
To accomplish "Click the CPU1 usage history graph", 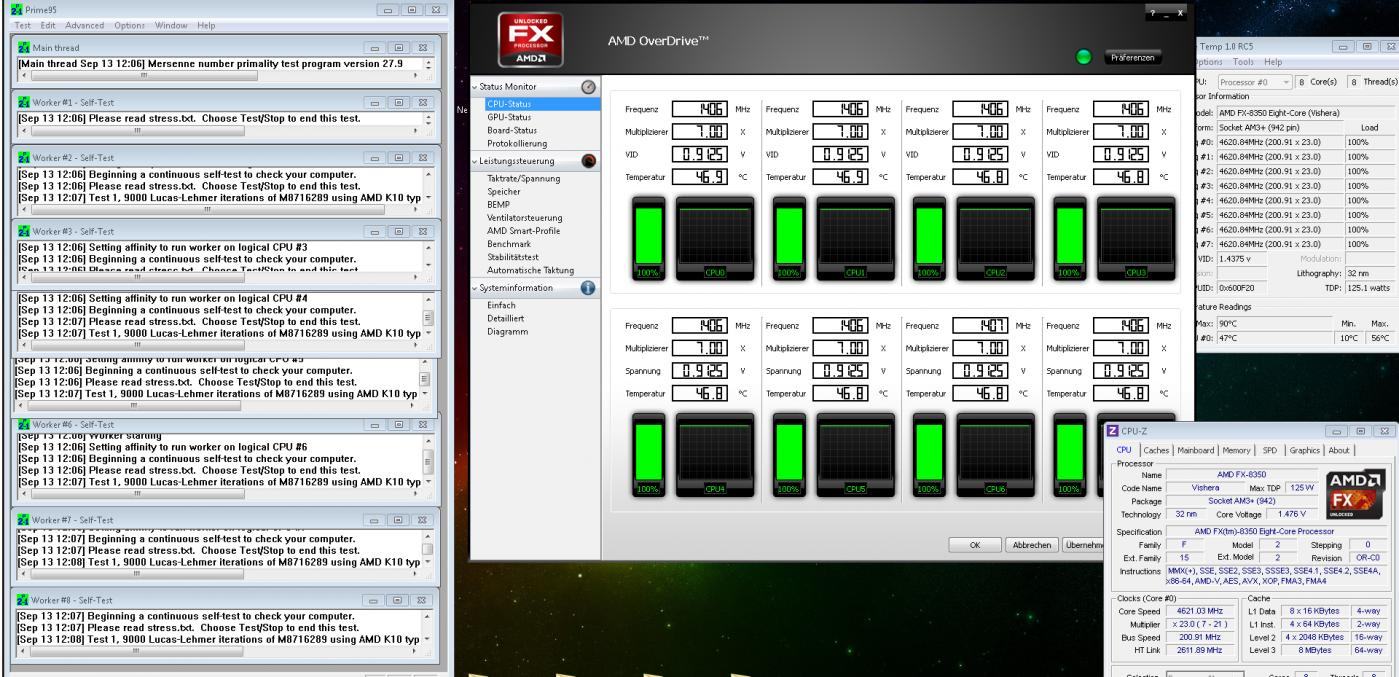I will click(x=856, y=236).
